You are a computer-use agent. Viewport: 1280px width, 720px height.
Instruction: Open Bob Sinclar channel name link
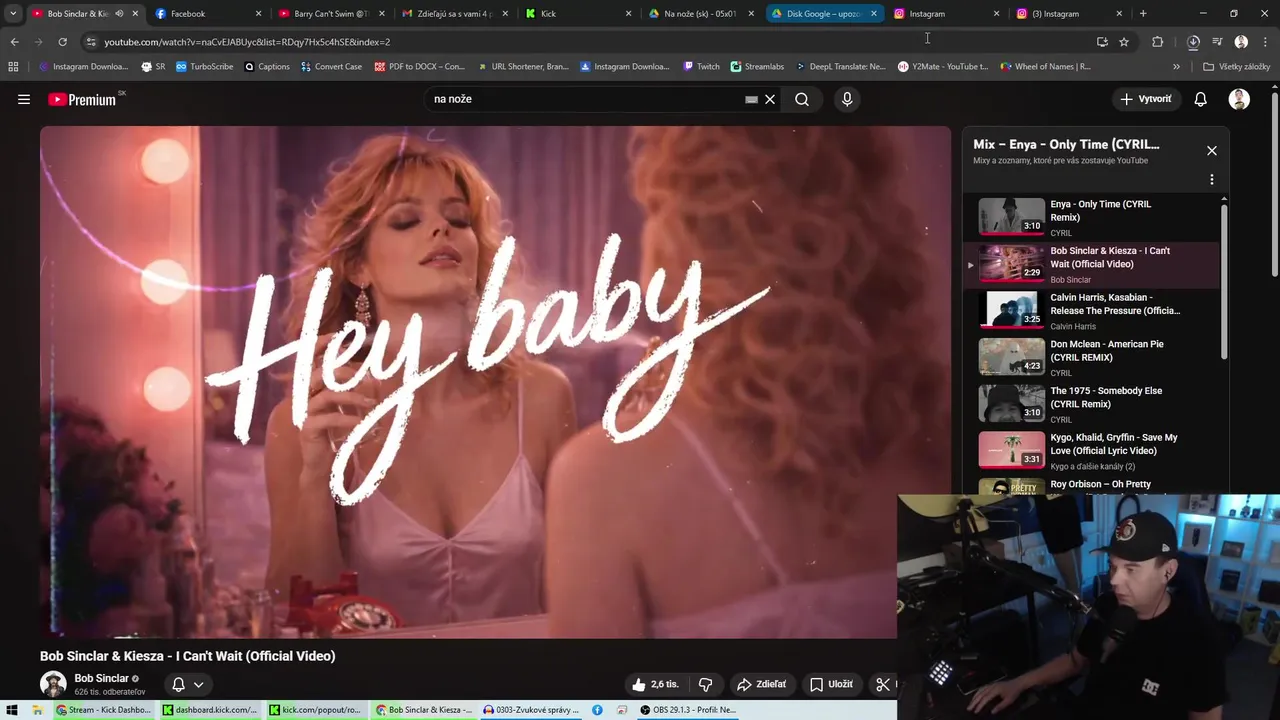pyautogui.click(x=101, y=678)
